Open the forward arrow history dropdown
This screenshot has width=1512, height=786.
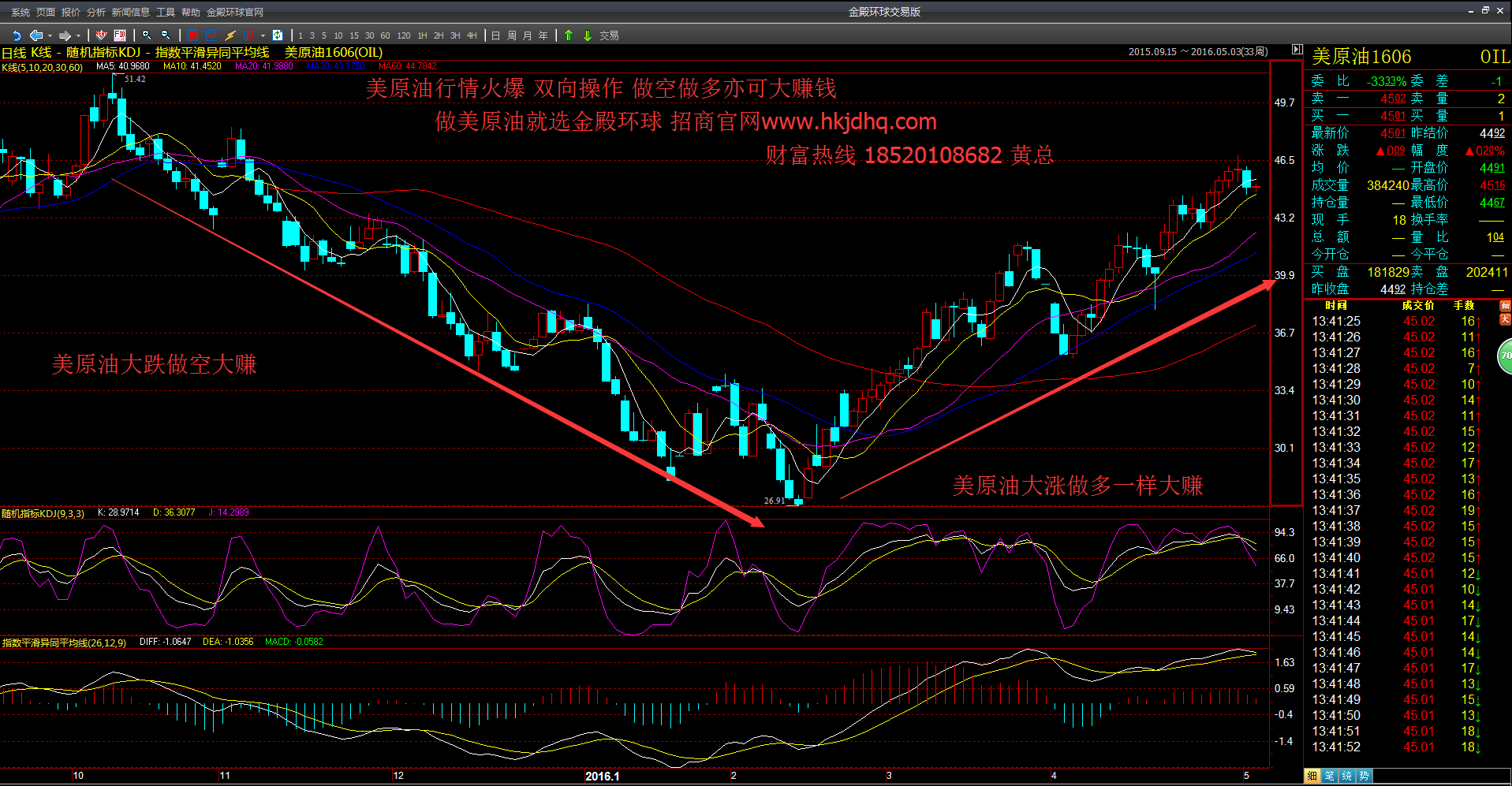point(78,35)
